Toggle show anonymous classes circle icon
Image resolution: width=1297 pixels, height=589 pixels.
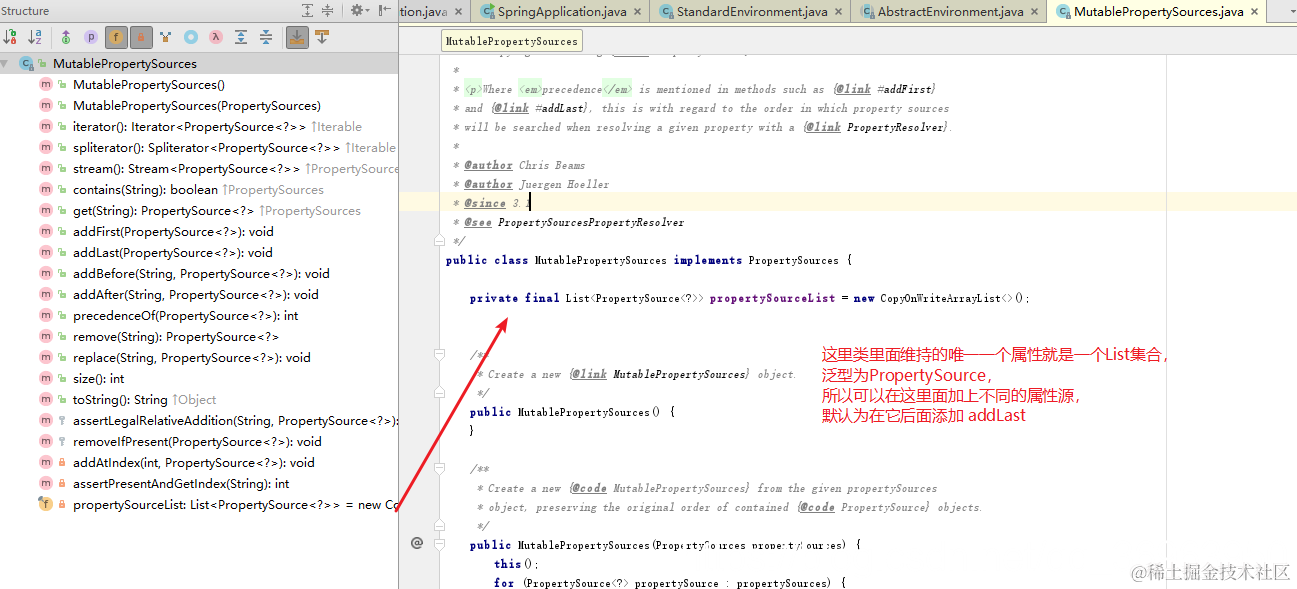(x=191, y=37)
